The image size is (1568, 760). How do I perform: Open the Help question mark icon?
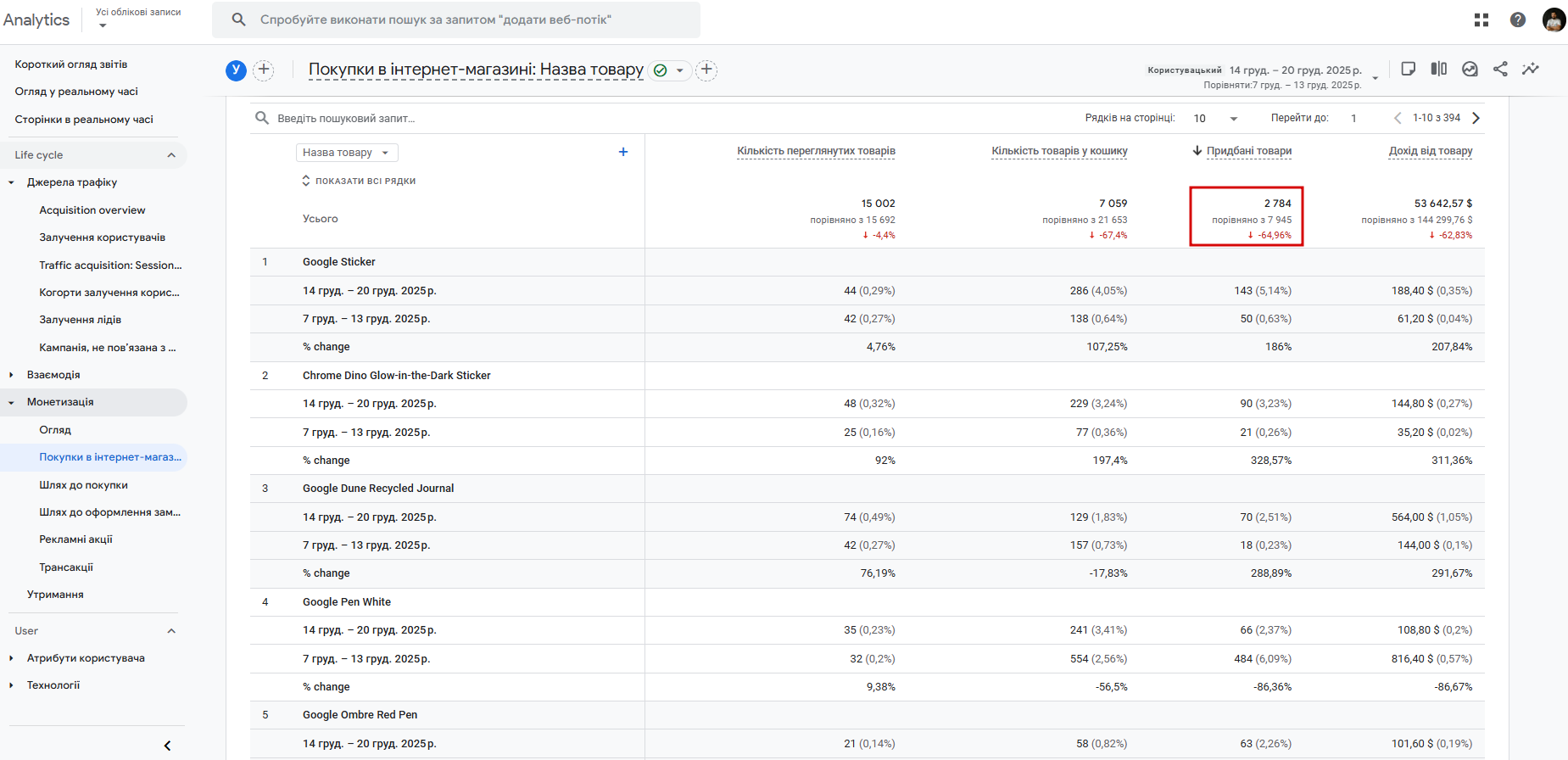pos(1518,20)
